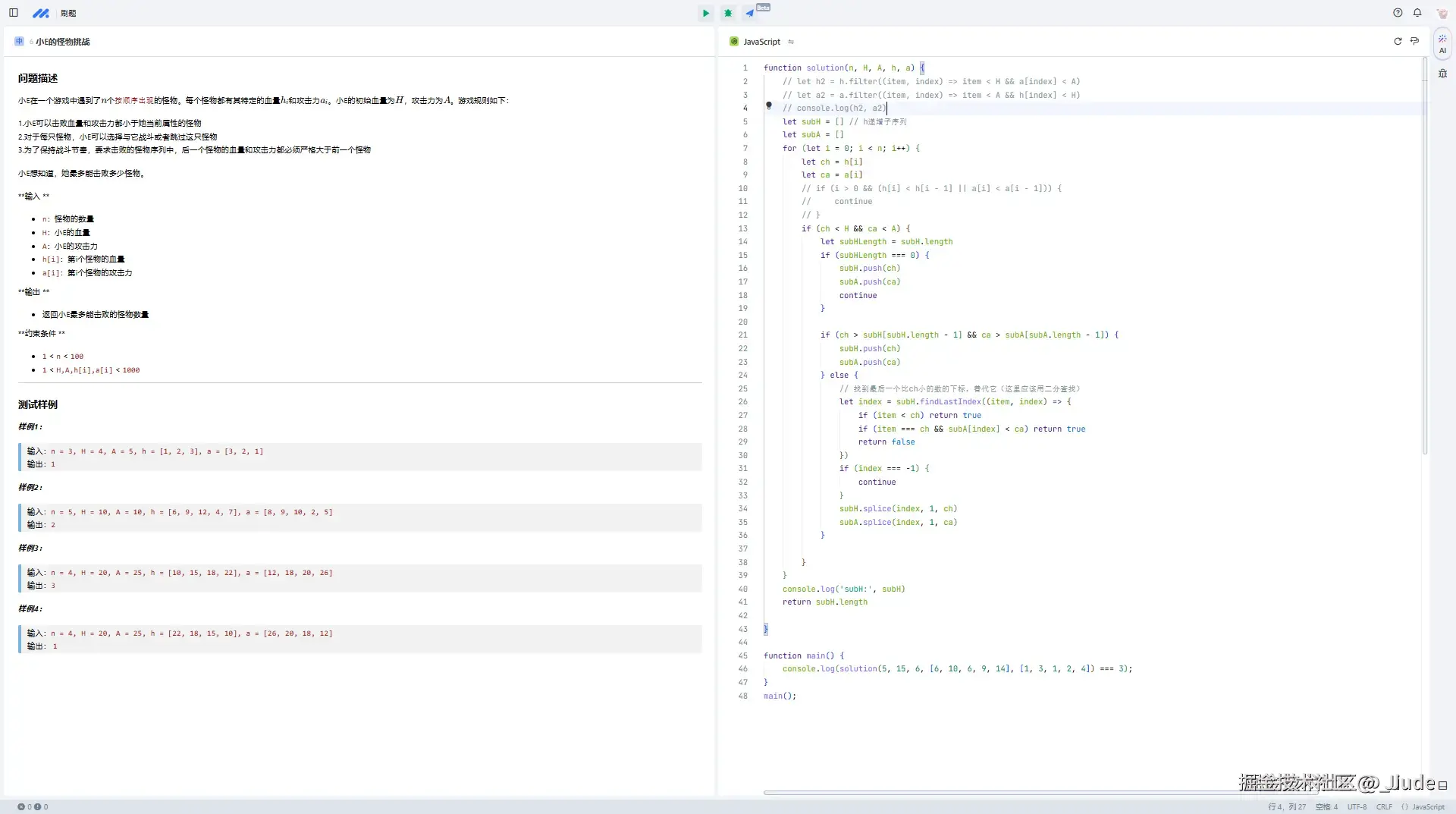Open the help question mark icon

[x=1398, y=13]
